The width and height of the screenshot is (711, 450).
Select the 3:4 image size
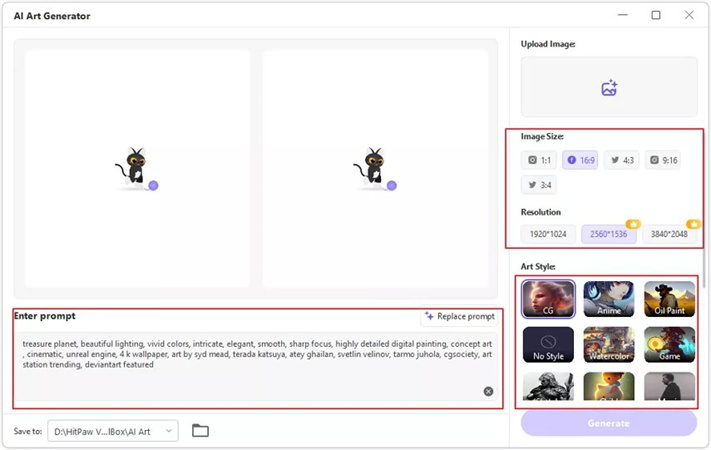coord(539,185)
